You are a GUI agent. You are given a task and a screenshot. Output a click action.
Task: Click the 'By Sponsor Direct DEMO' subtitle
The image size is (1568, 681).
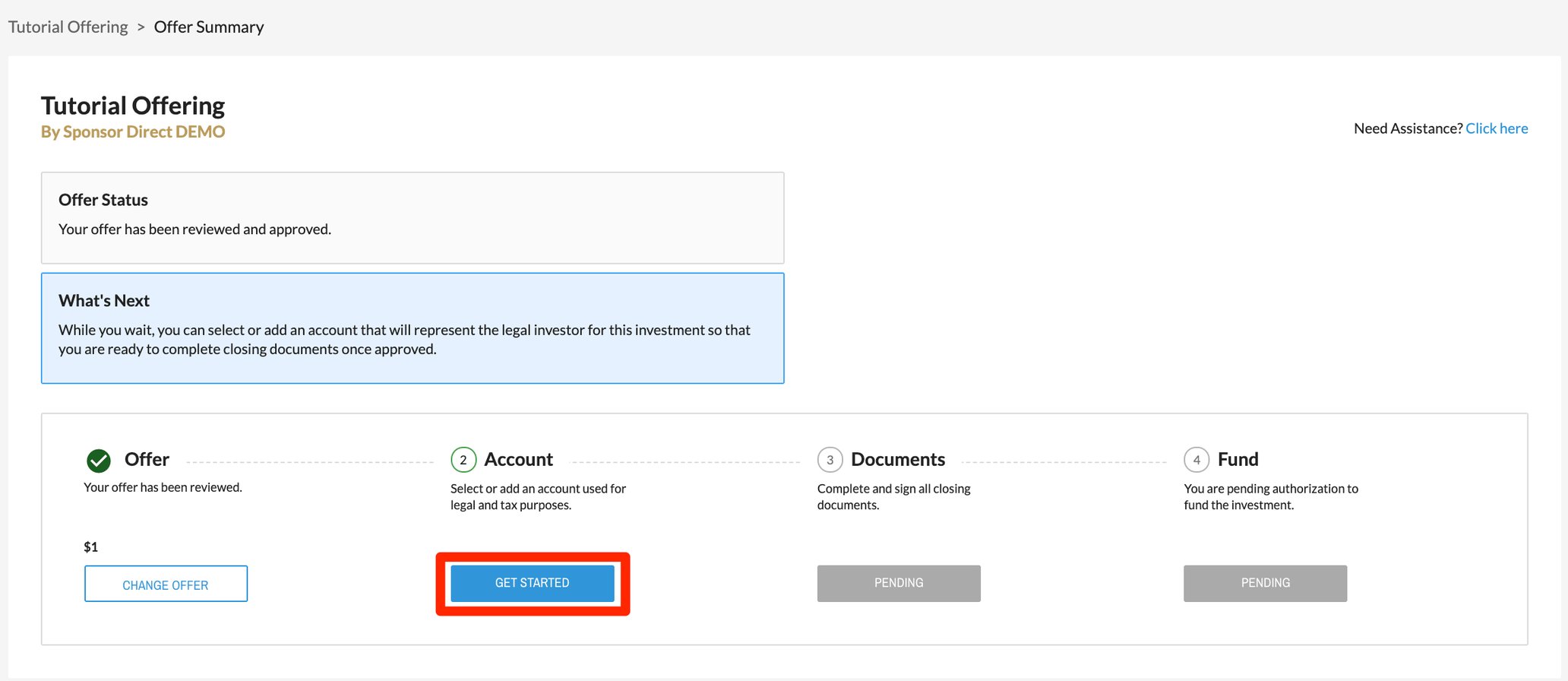(x=133, y=132)
